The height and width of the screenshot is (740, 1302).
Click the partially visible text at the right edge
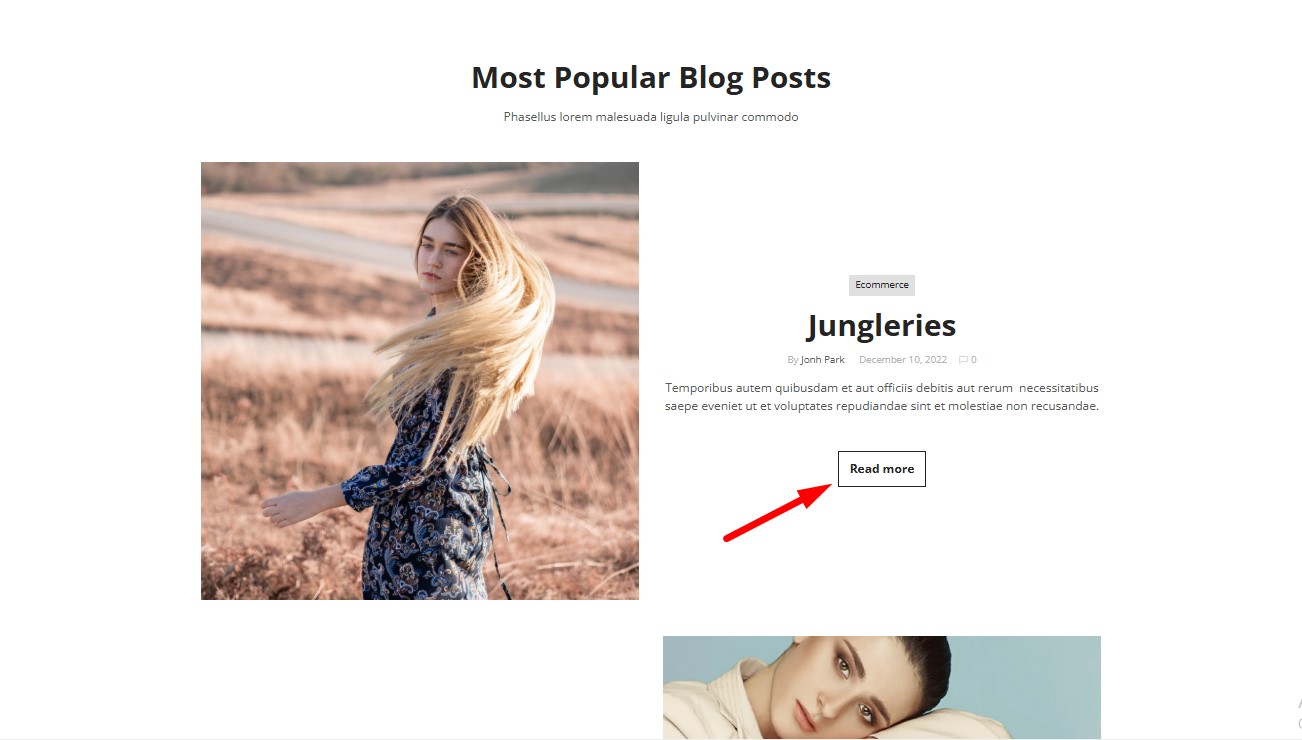click(1299, 713)
